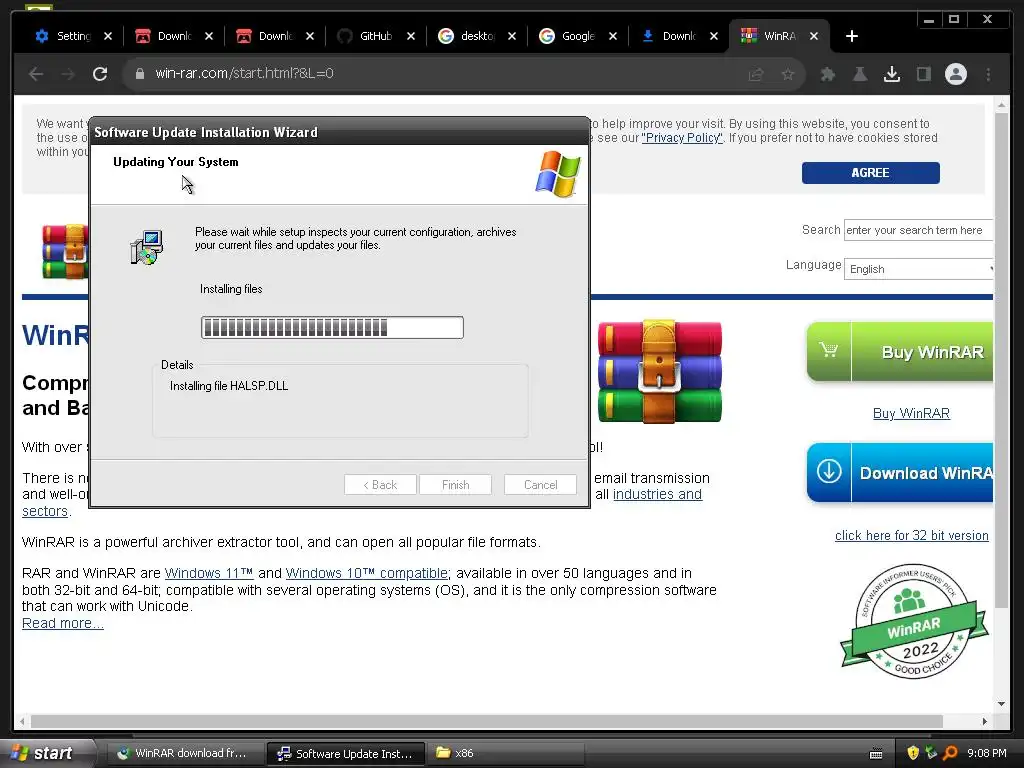The height and width of the screenshot is (768, 1024).
Task: Click the keyboard tray icon
Action: pyautogui.click(x=876, y=754)
